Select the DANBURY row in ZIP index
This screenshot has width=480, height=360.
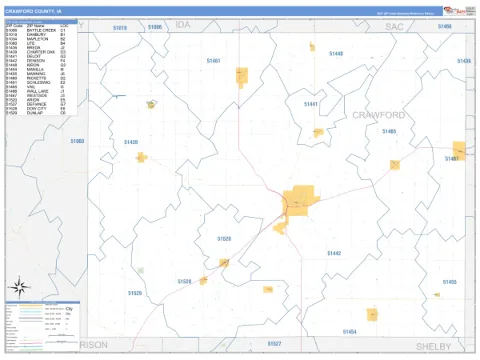(x=36, y=35)
